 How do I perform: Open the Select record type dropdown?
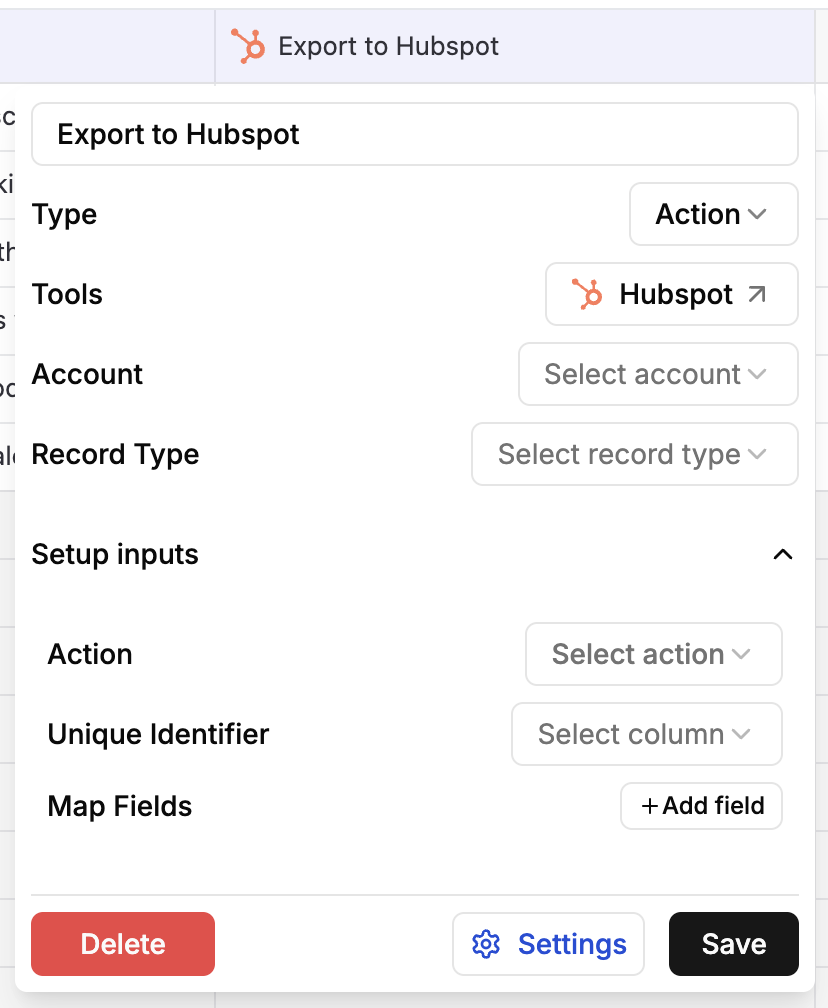pos(634,454)
